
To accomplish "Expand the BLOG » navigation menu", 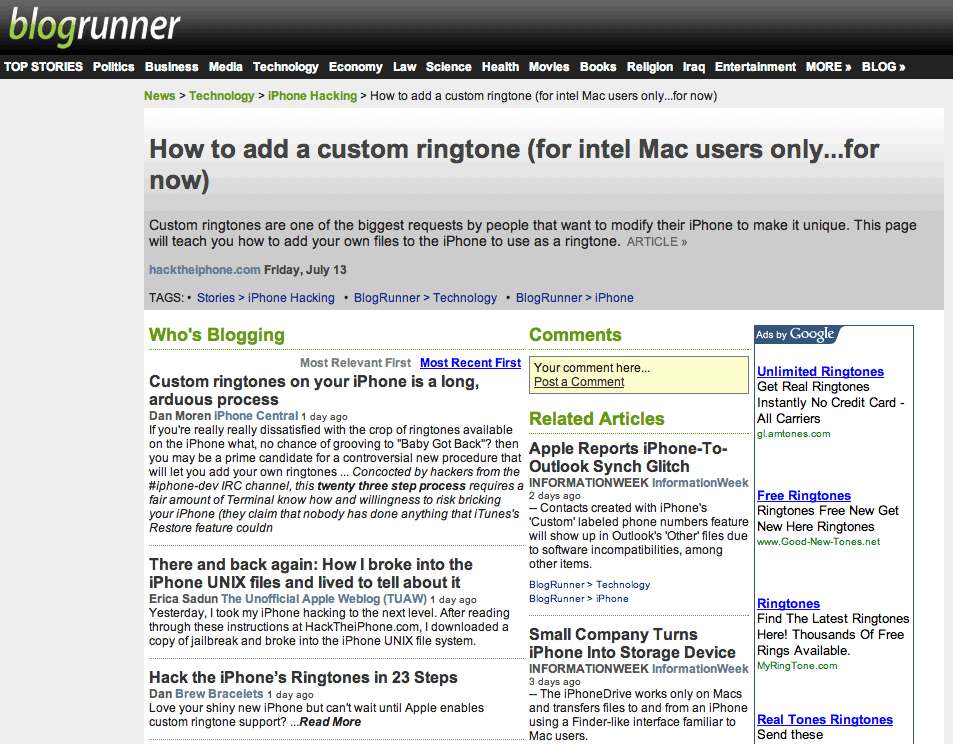I will (883, 67).
